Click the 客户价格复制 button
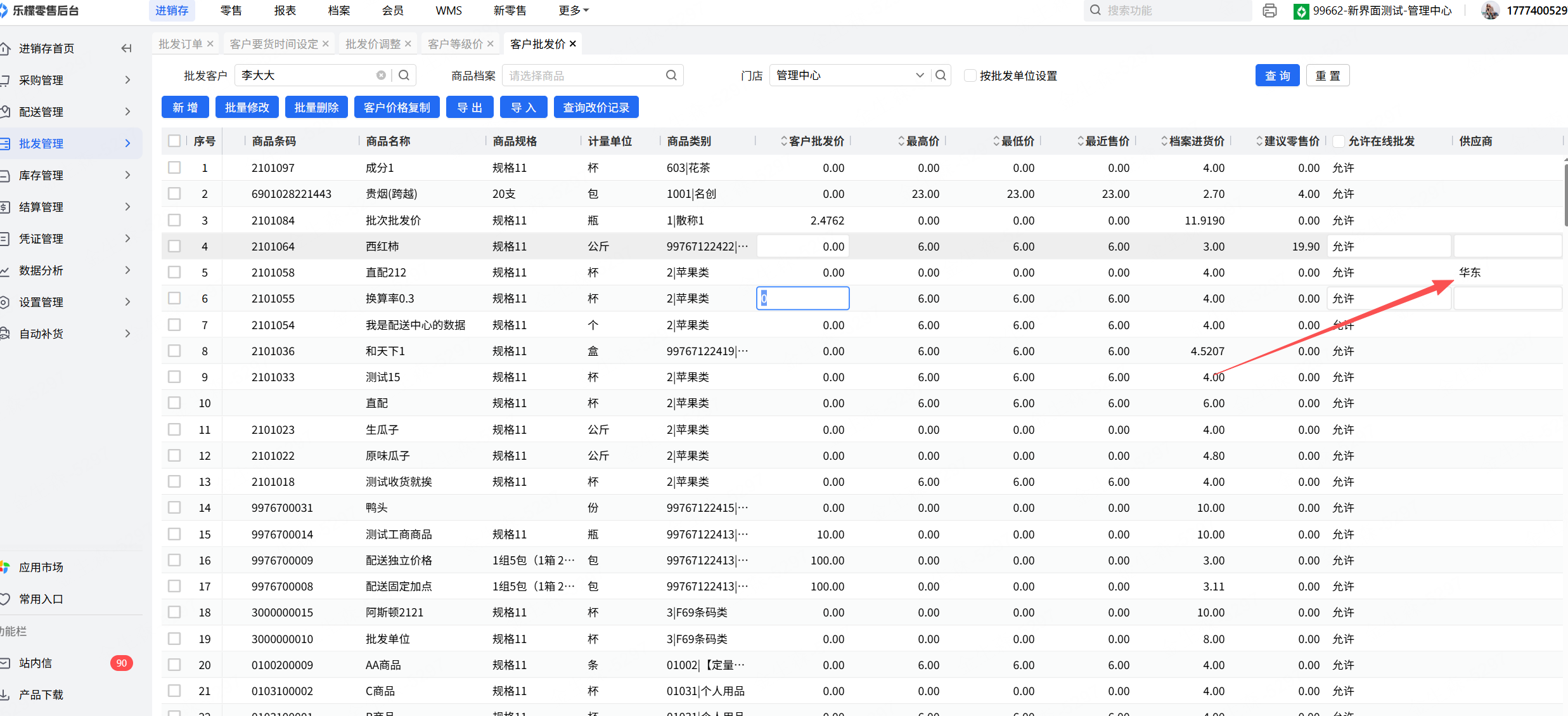1568x716 pixels. coord(397,107)
